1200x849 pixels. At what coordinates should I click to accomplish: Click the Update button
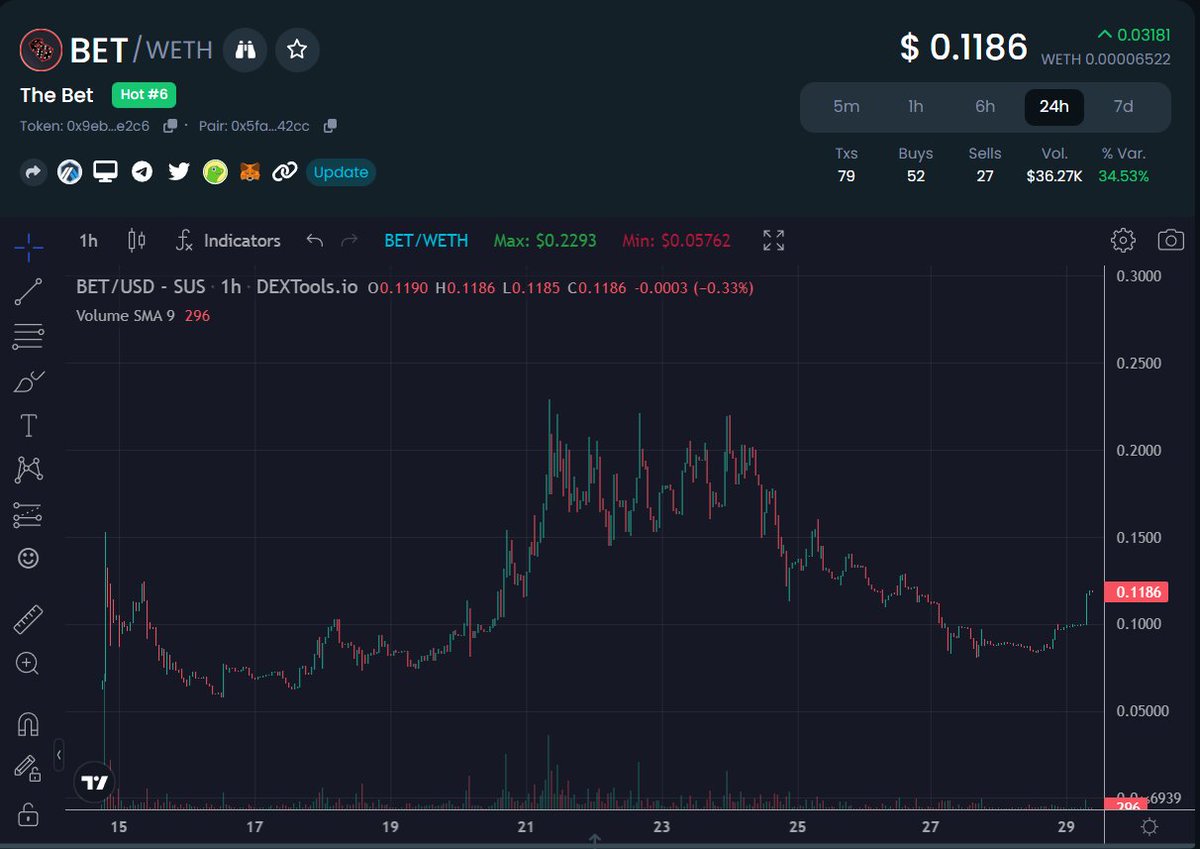[341, 172]
